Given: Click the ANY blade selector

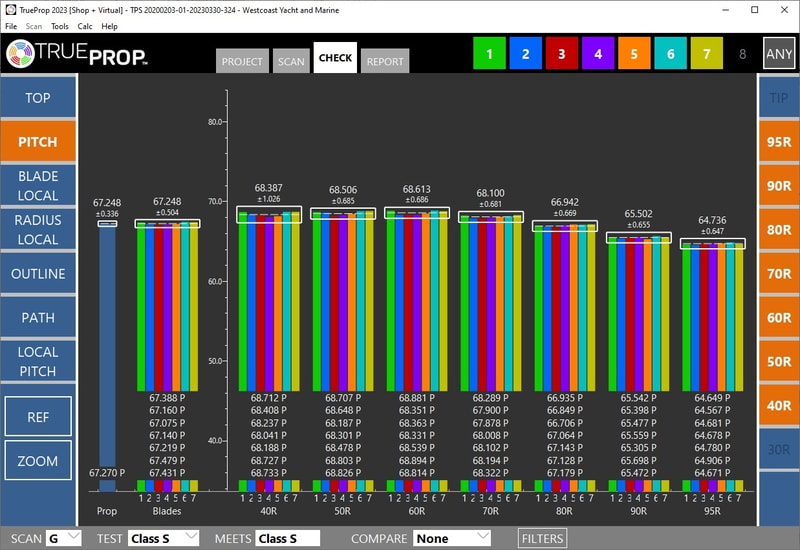Looking at the screenshot, I should point(778,54).
